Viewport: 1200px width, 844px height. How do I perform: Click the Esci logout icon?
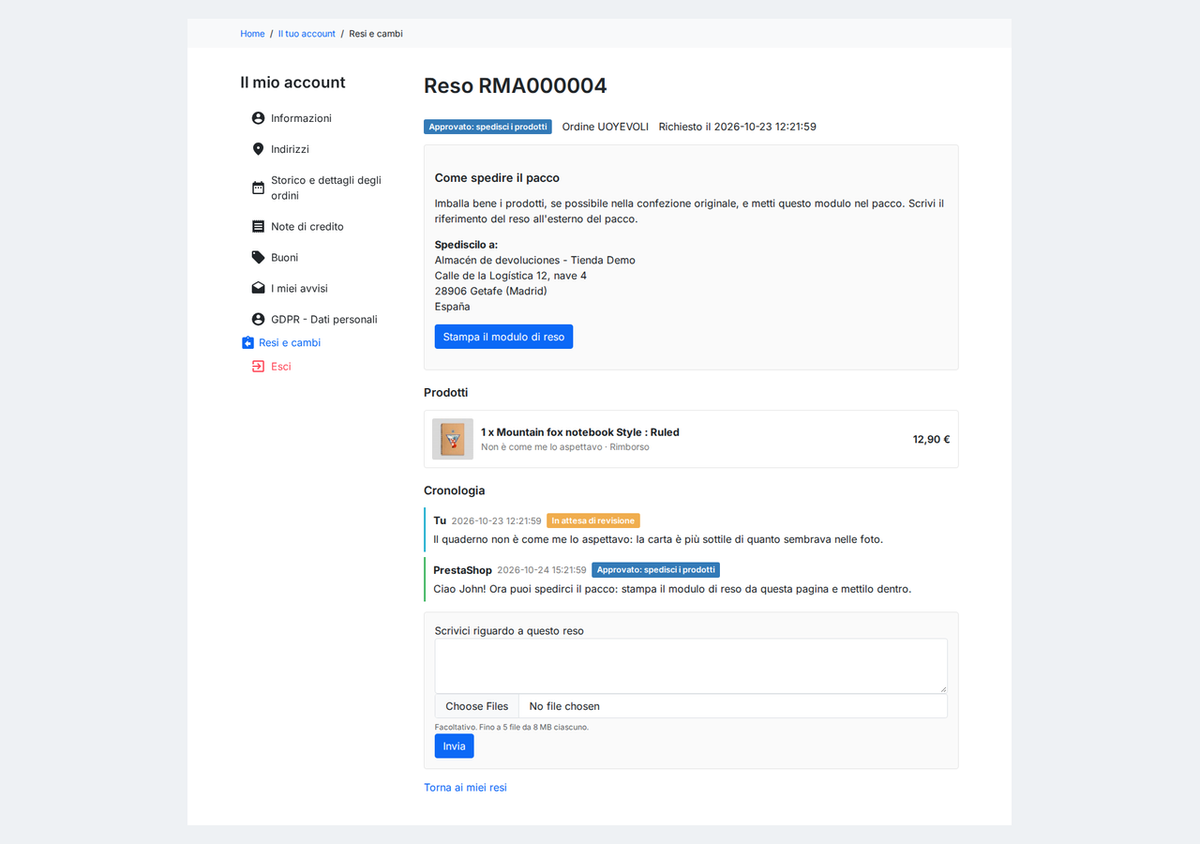[258, 367]
